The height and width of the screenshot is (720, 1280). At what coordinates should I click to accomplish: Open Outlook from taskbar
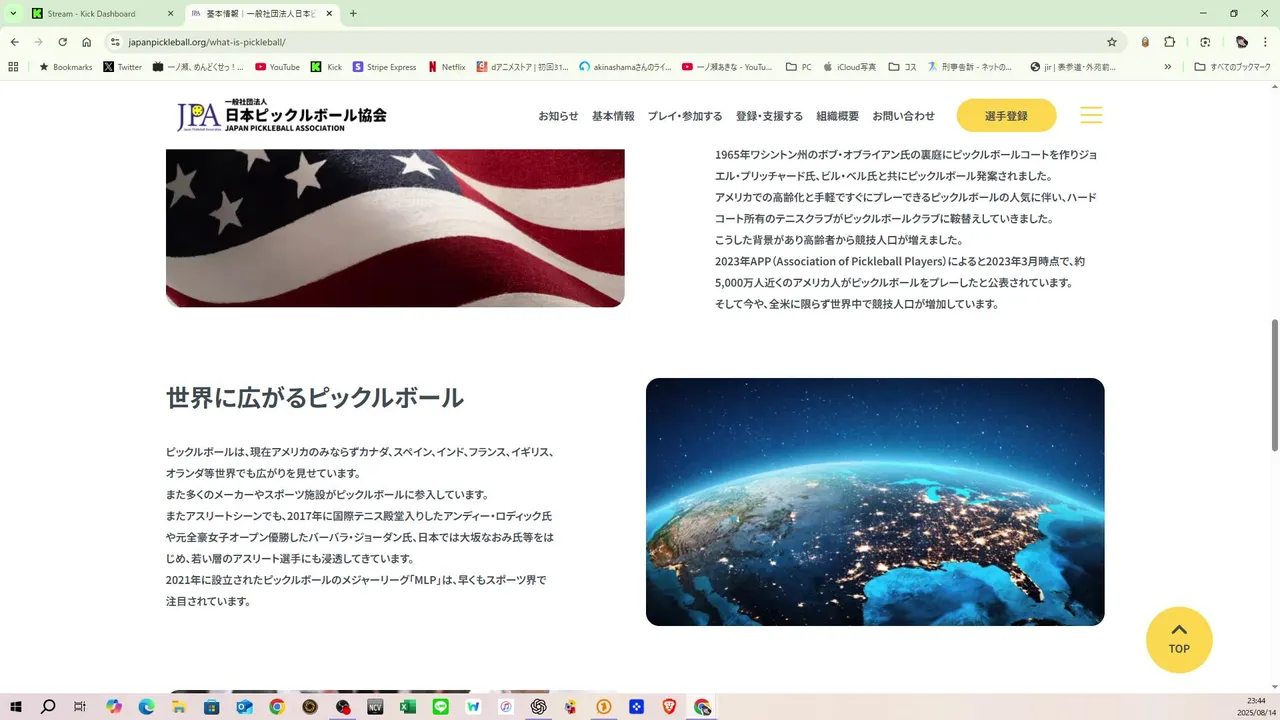(244, 706)
